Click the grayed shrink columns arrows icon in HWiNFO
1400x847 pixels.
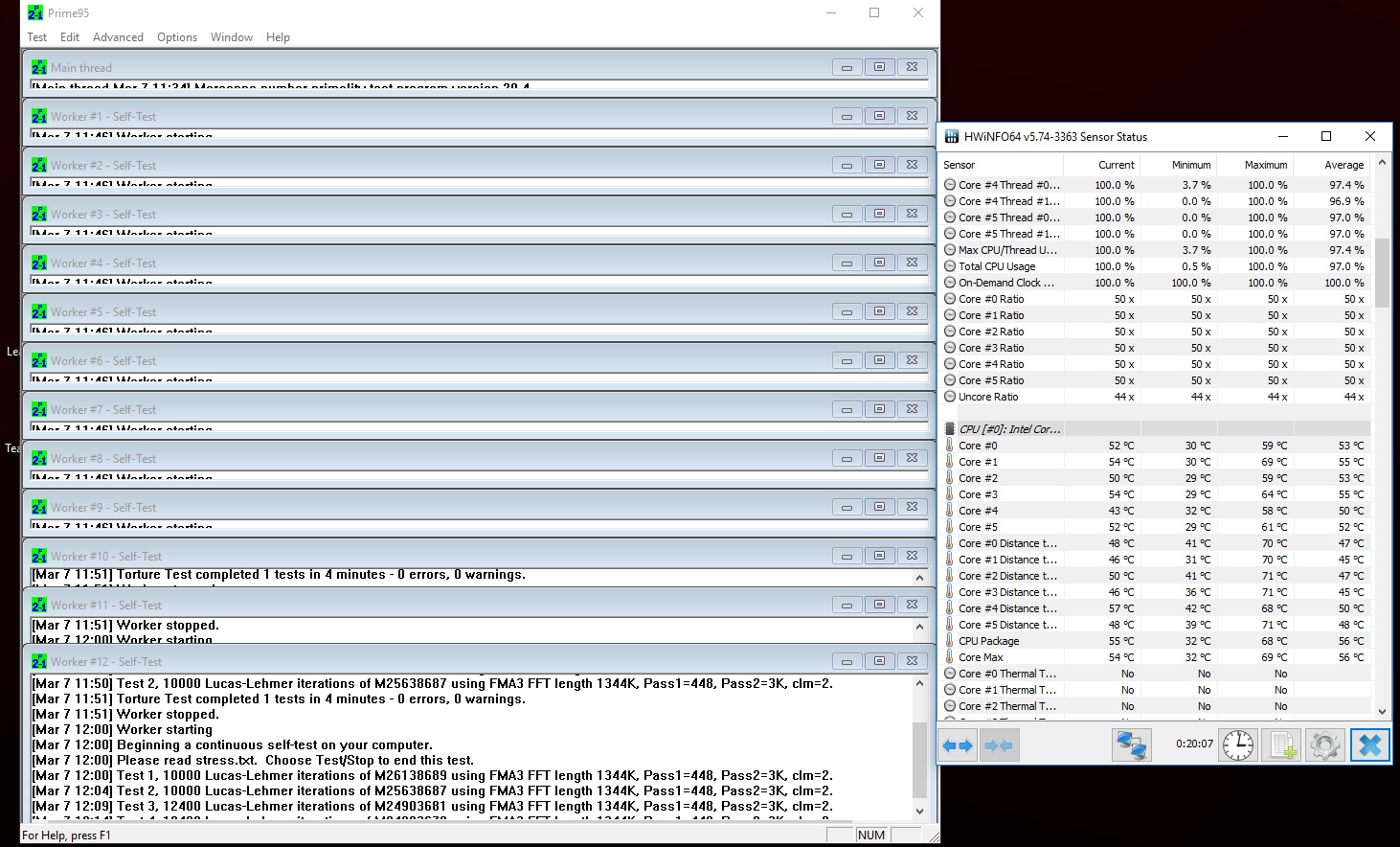999,744
